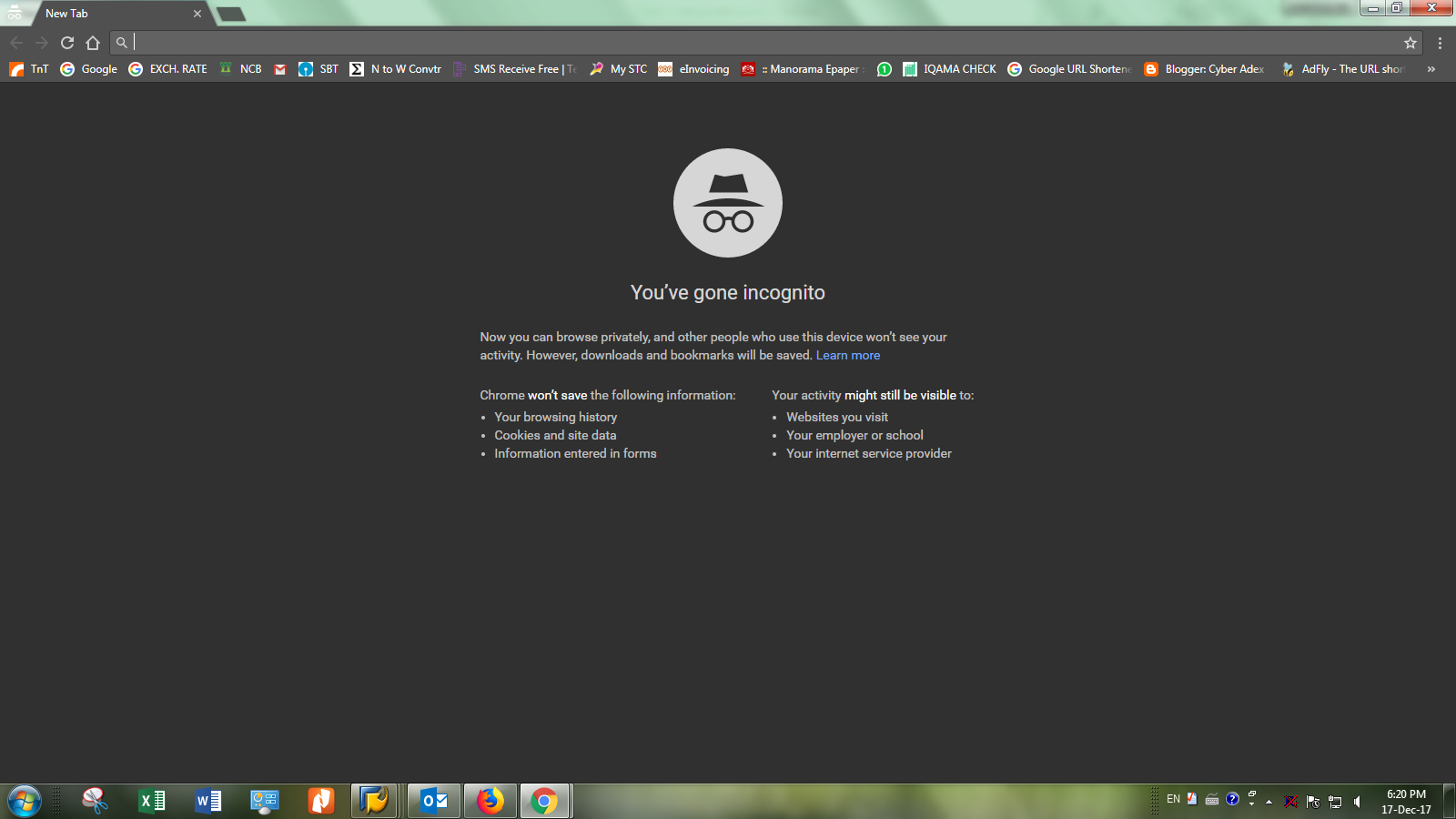Screen dimensions: 1456x819
Task: Click the reload page icon
Action: tap(67, 43)
